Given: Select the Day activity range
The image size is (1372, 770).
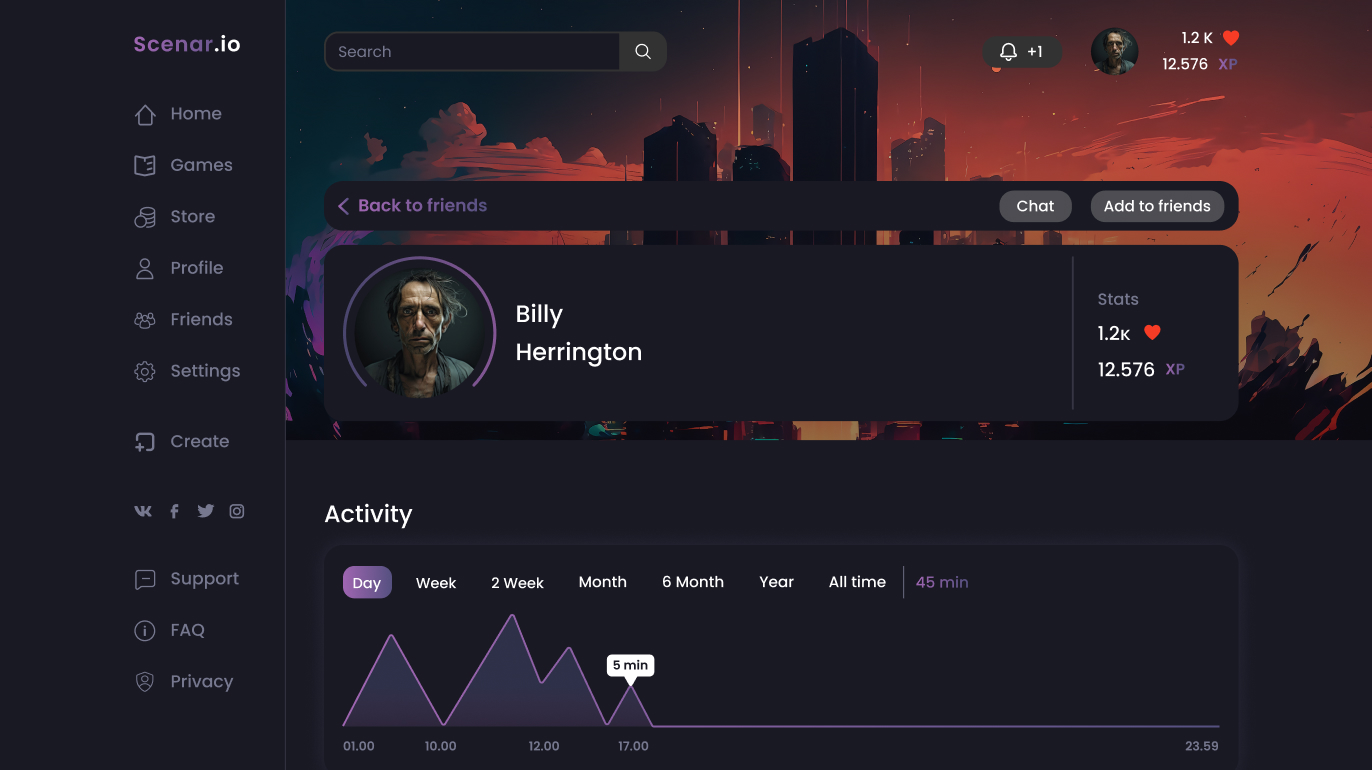Looking at the screenshot, I should click(367, 582).
